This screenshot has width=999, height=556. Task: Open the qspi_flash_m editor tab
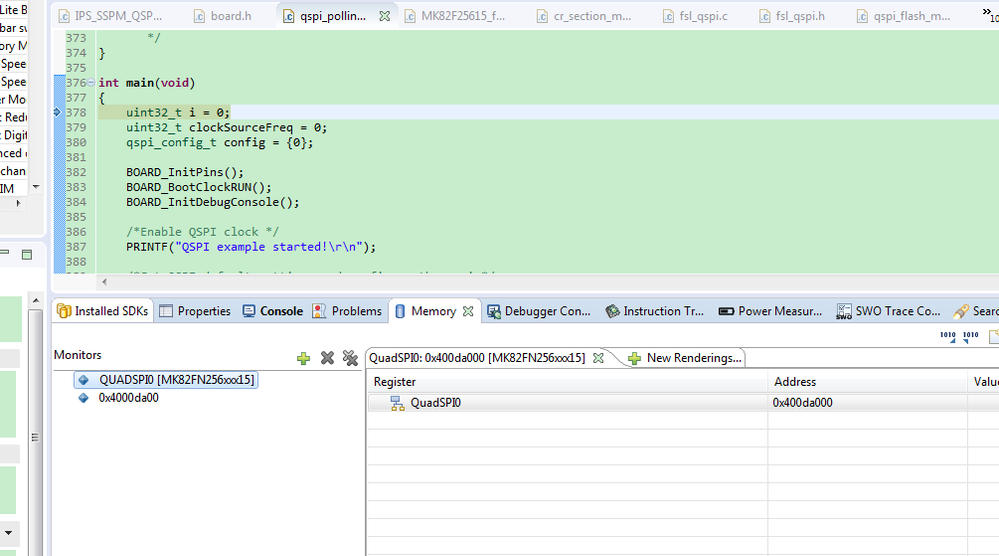(x=903, y=16)
